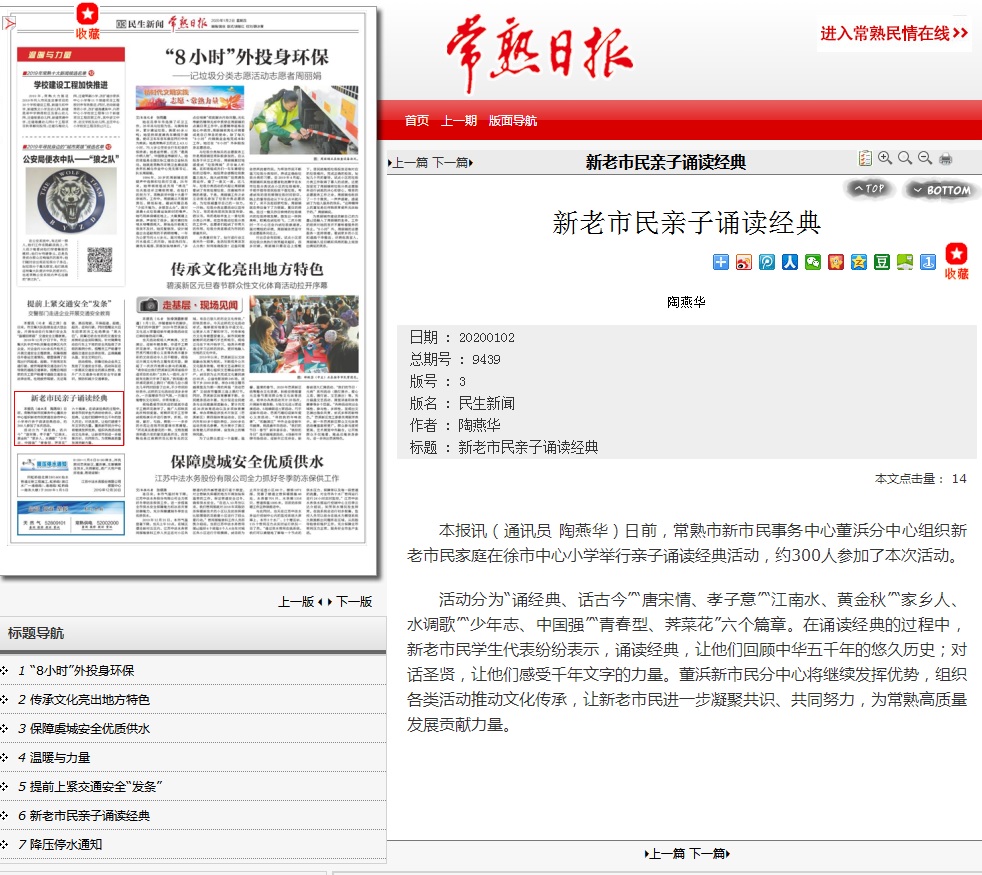The height and width of the screenshot is (875, 982).
Task: Click the red arrow icon at page thumbnail corner
Action: 9,24
